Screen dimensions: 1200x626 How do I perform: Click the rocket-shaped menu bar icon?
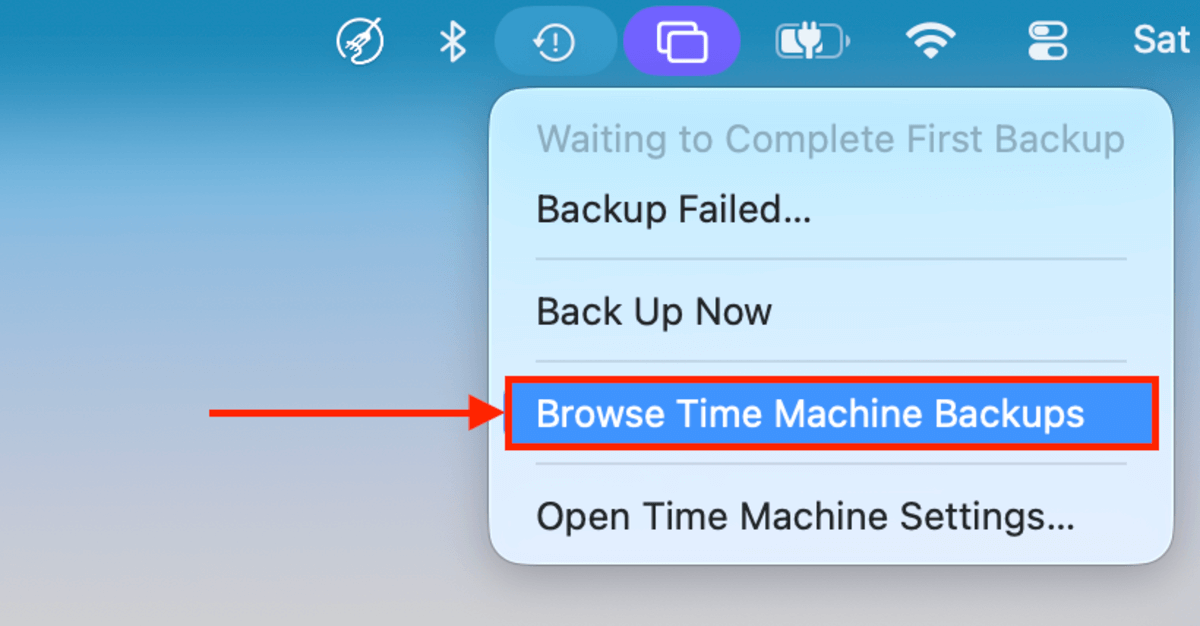360,40
